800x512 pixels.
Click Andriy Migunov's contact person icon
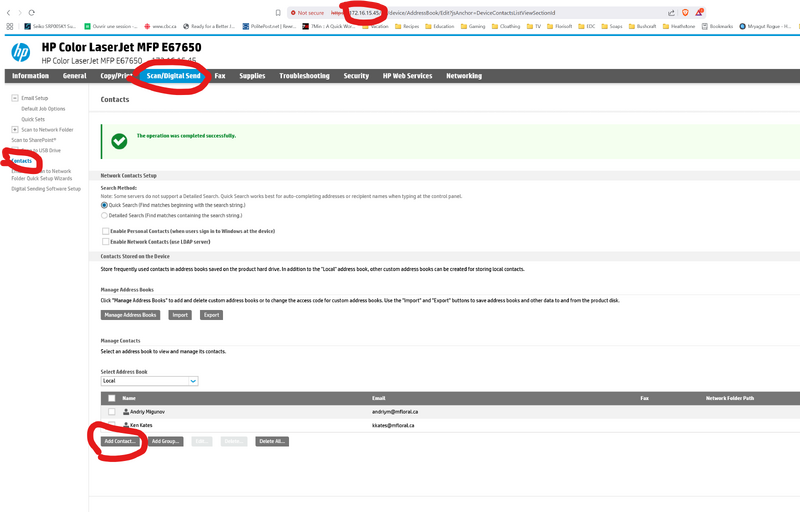(126, 411)
